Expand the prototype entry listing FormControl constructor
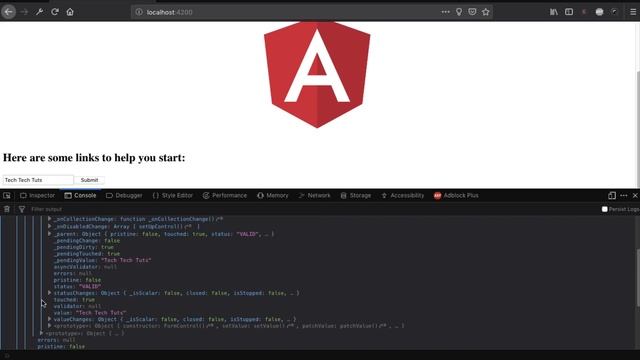The image size is (640, 360). [x=49, y=326]
